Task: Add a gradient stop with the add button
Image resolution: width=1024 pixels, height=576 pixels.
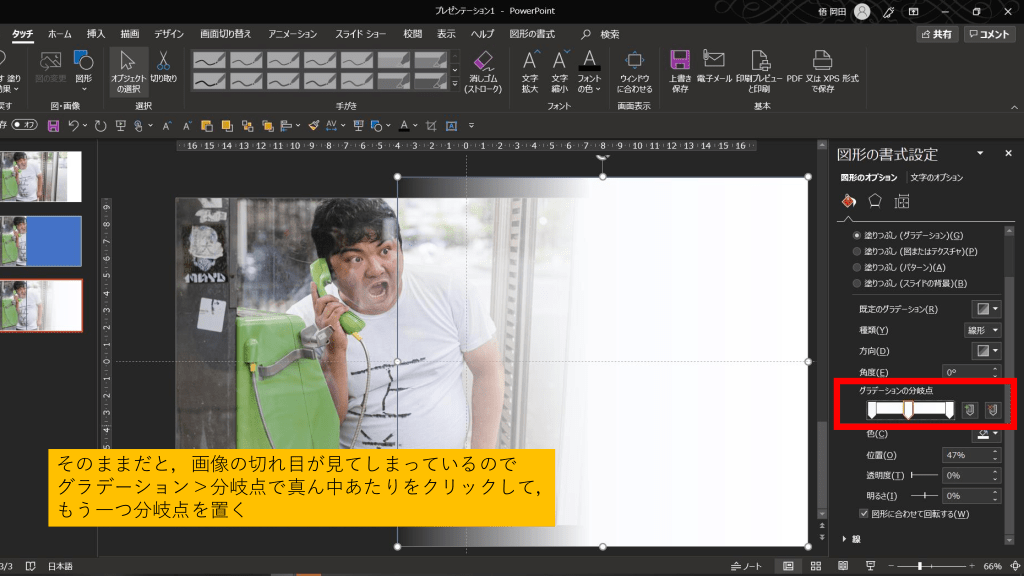Action: tap(968, 410)
